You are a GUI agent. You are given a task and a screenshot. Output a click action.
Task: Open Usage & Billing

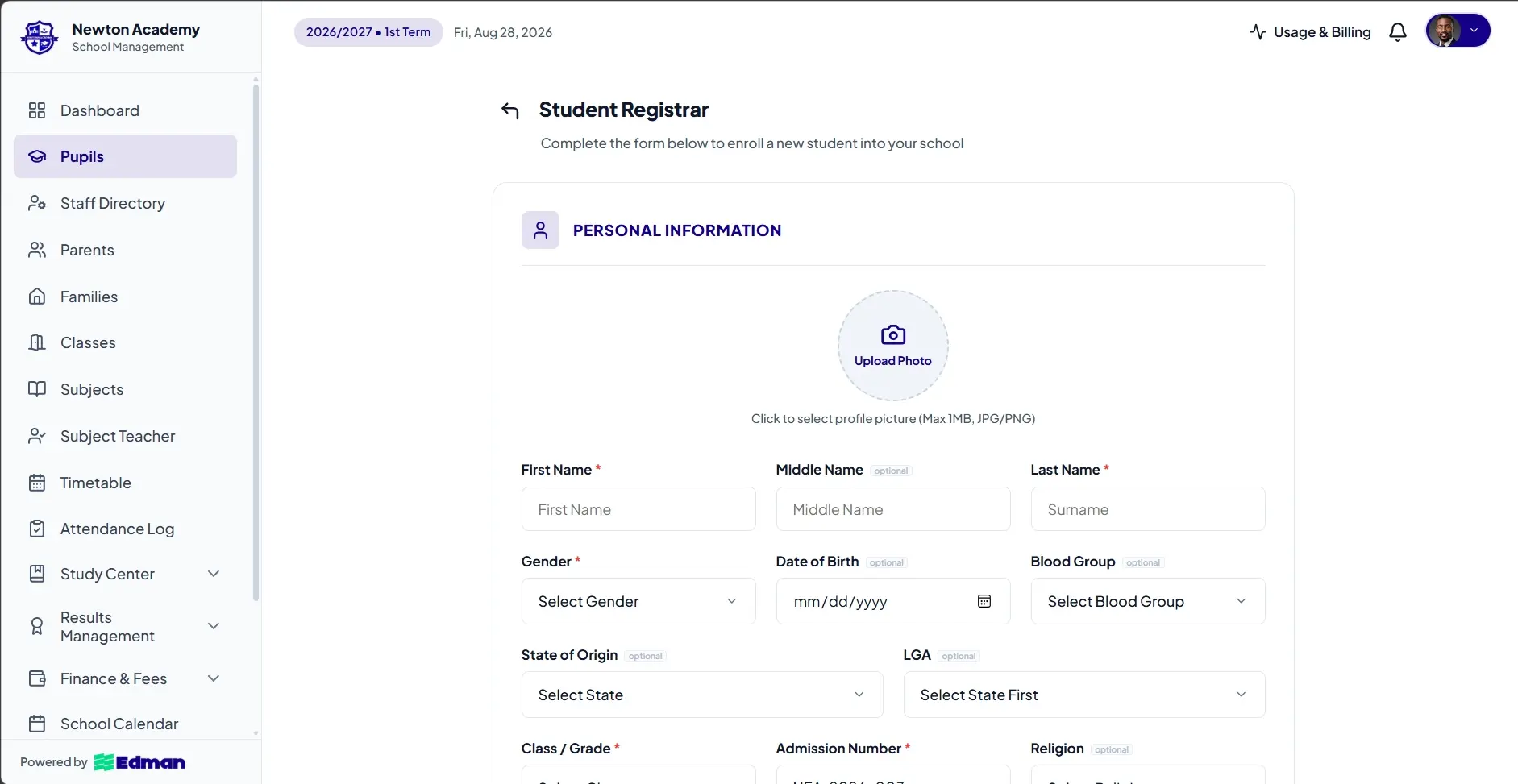tap(1310, 32)
